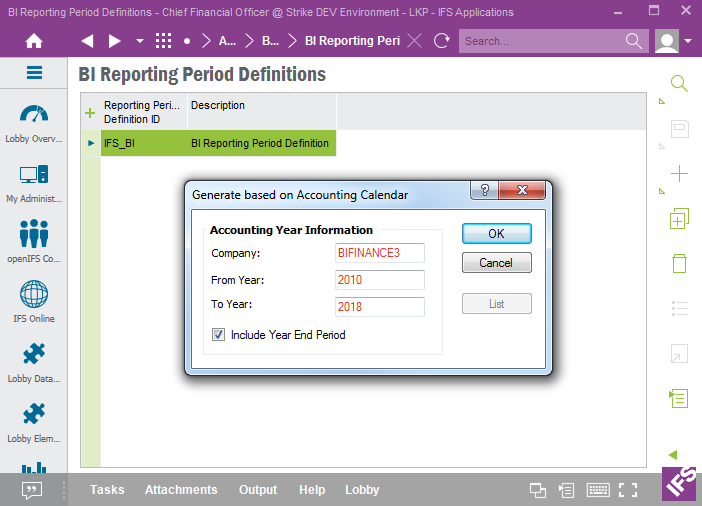
Task: Uncheck Include Year End Period
Action: click(x=218, y=335)
